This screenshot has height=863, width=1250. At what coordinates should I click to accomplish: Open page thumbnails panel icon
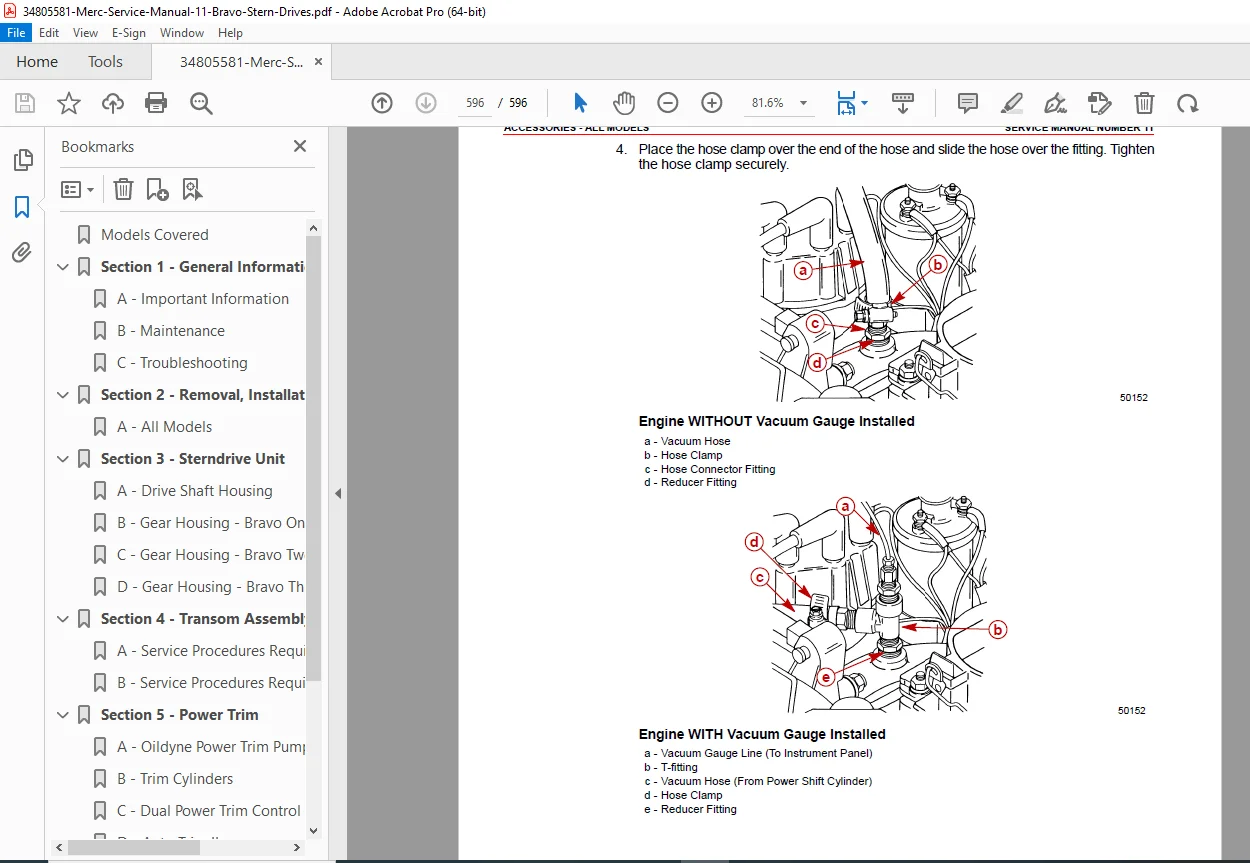(22, 160)
